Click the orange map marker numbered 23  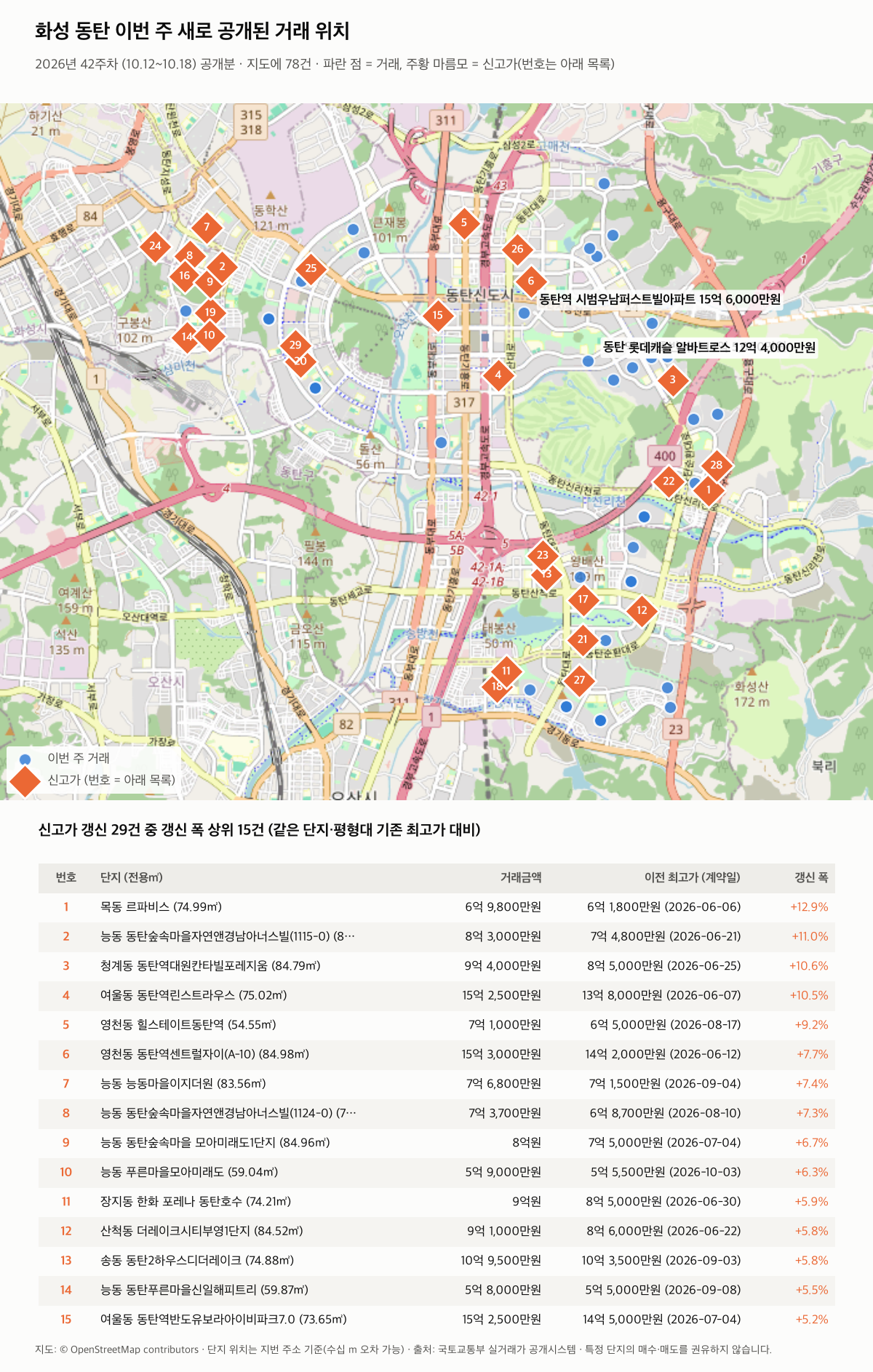click(x=543, y=555)
